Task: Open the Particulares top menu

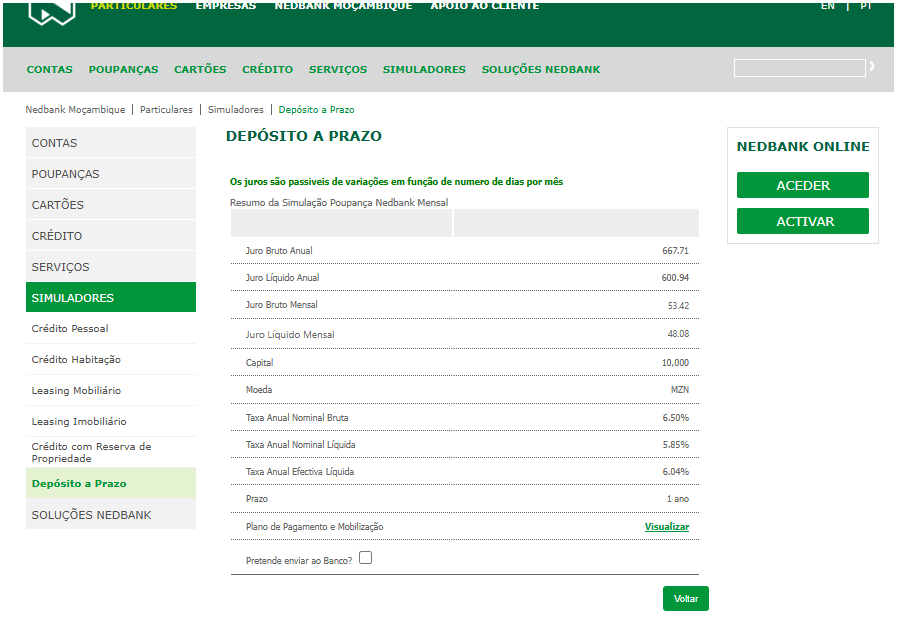Action: (134, 6)
